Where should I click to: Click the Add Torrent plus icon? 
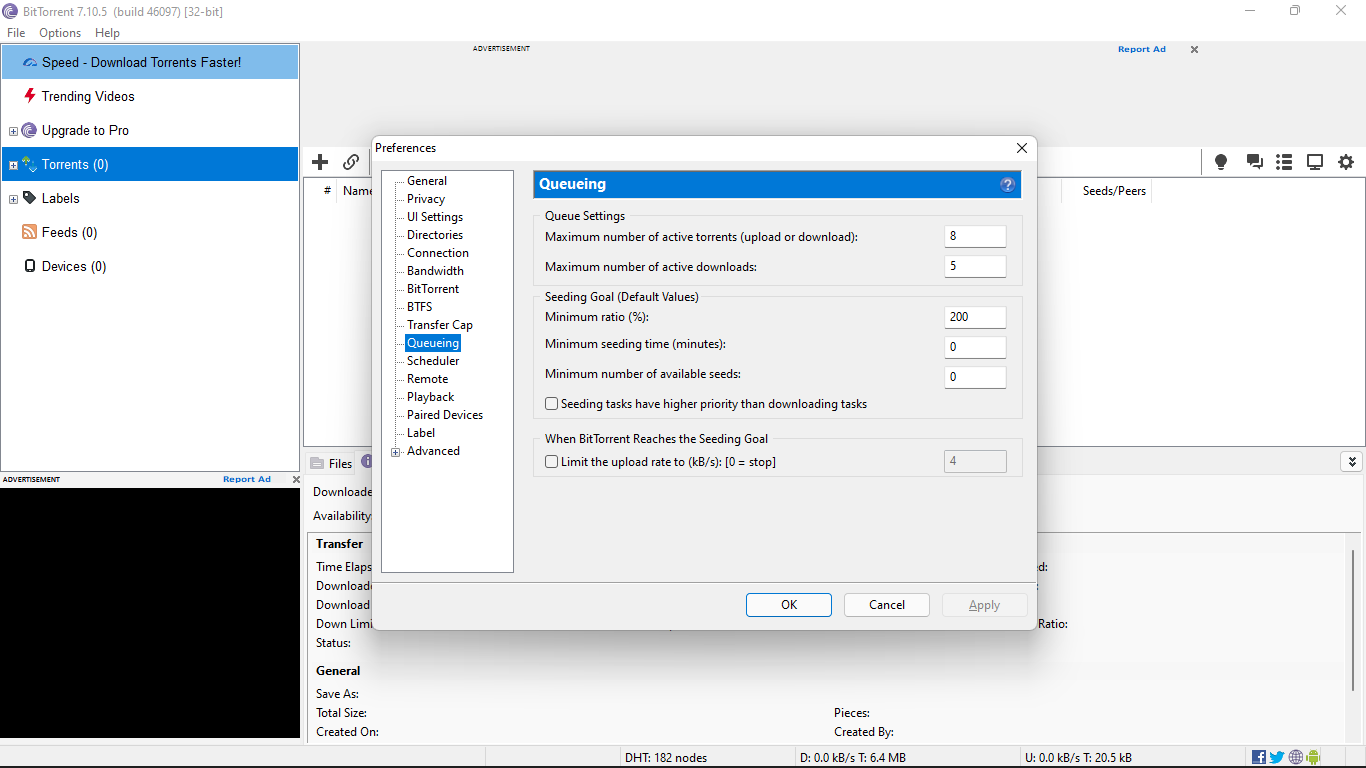(x=320, y=162)
